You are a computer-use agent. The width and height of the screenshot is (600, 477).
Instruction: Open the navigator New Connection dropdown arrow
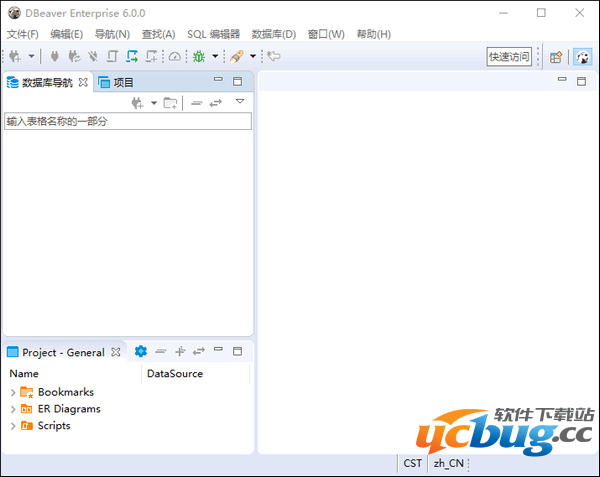click(154, 103)
